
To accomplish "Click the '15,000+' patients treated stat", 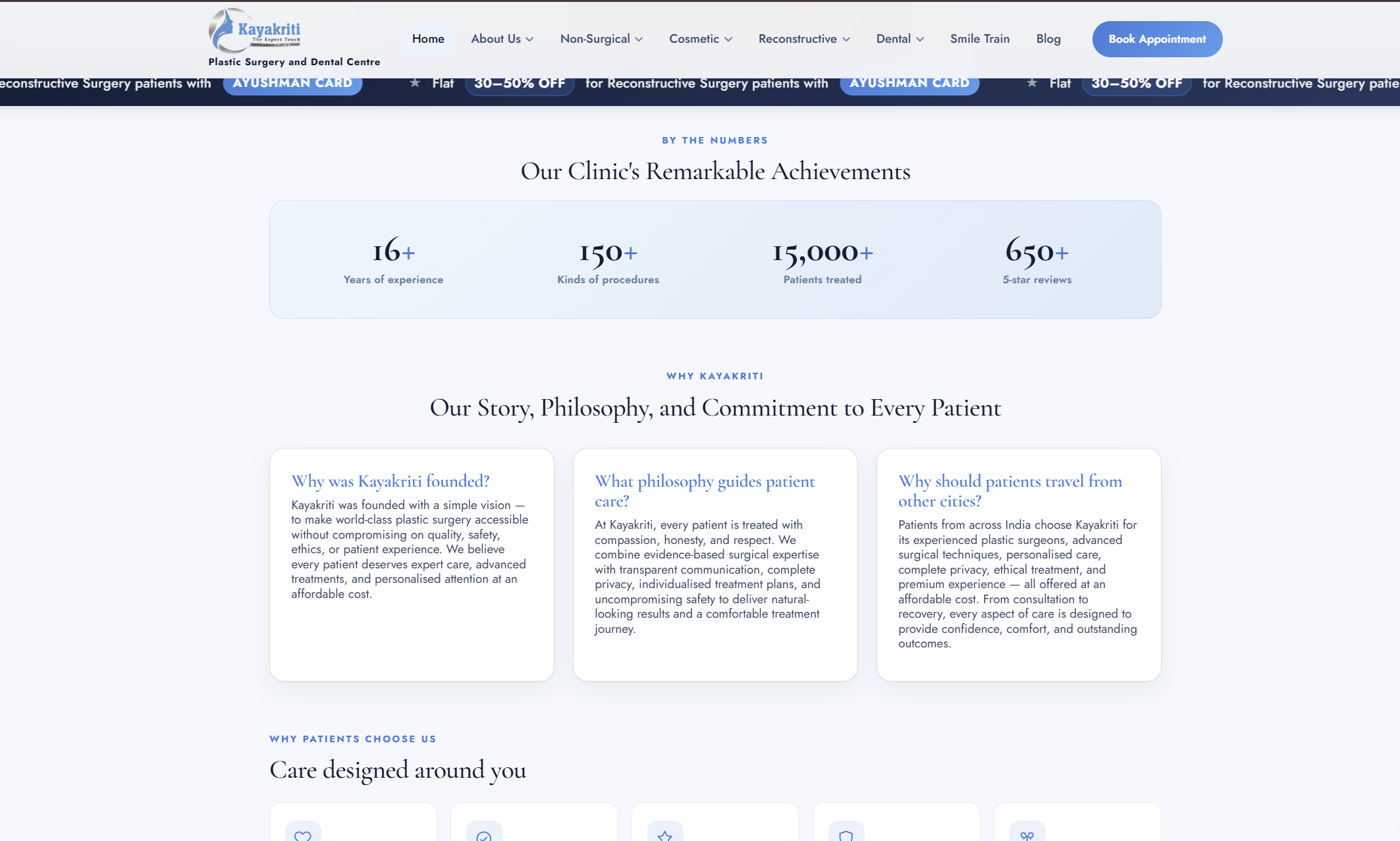I will [x=822, y=252].
